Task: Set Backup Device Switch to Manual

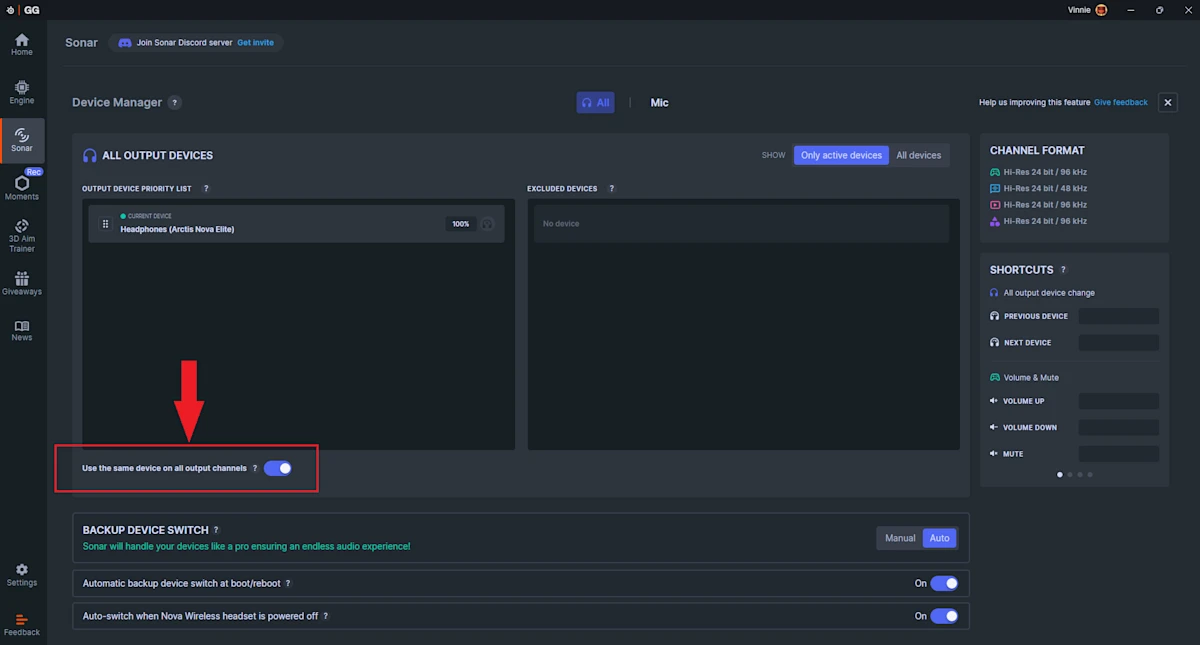Action: click(x=899, y=537)
